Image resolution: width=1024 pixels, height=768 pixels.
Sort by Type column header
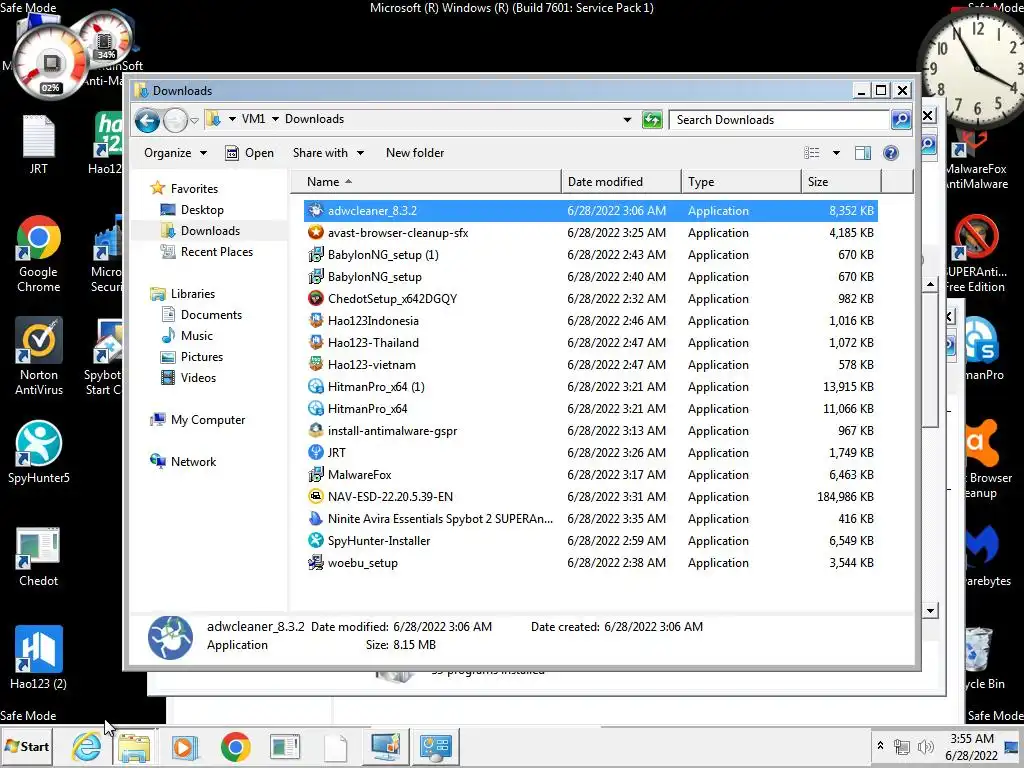pyautogui.click(x=741, y=182)
